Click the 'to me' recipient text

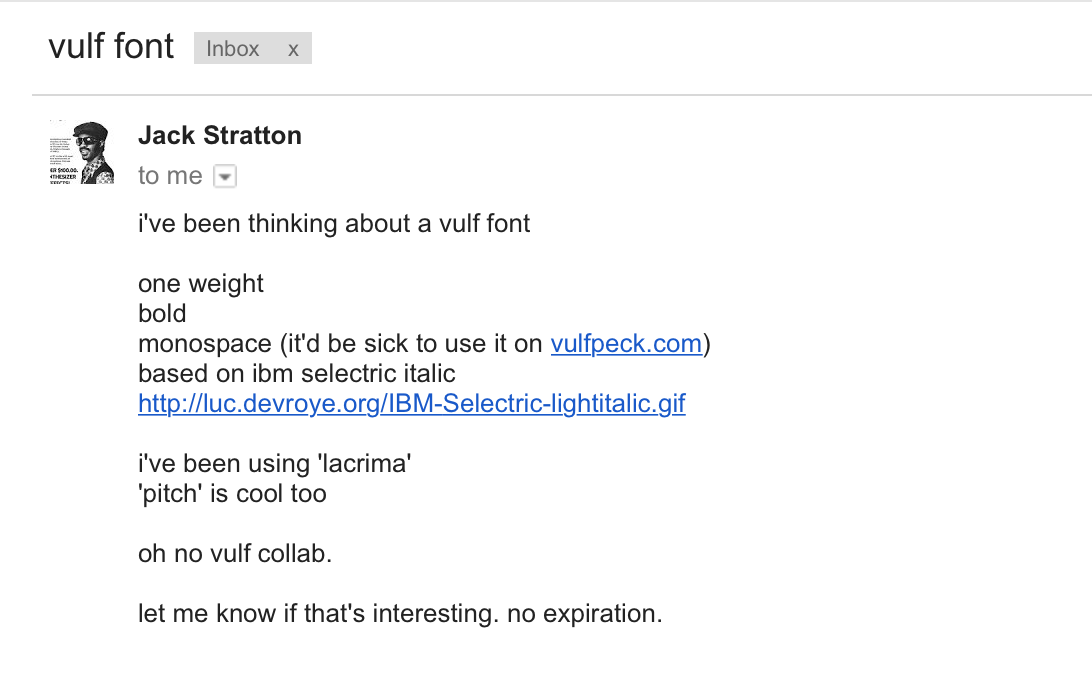click(170, 176)
